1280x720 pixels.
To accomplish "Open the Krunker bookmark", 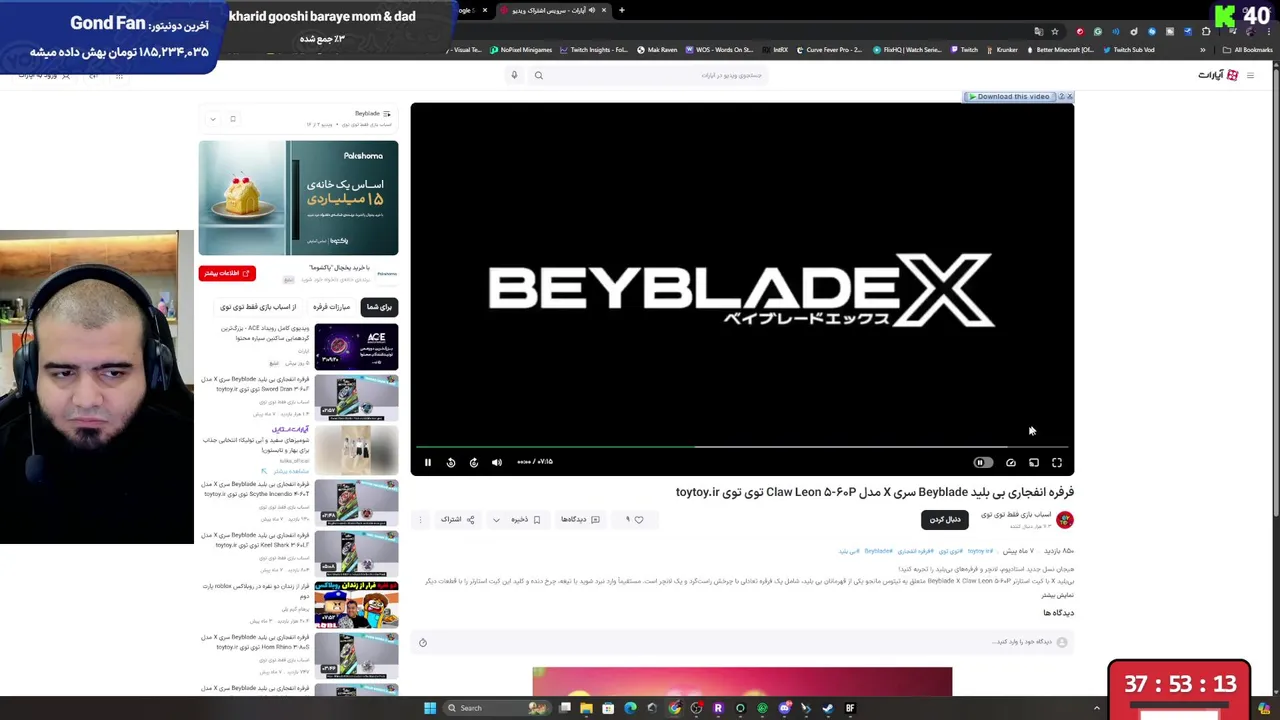I will pos(1002,50).
